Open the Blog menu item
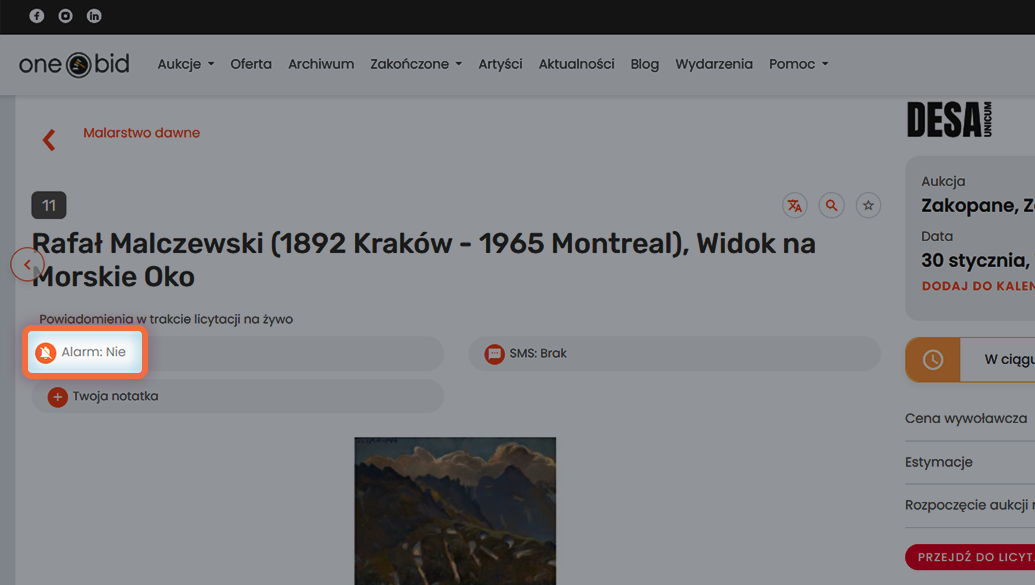The width and height of the screenshot is (1035, 585). click(644, 64)
